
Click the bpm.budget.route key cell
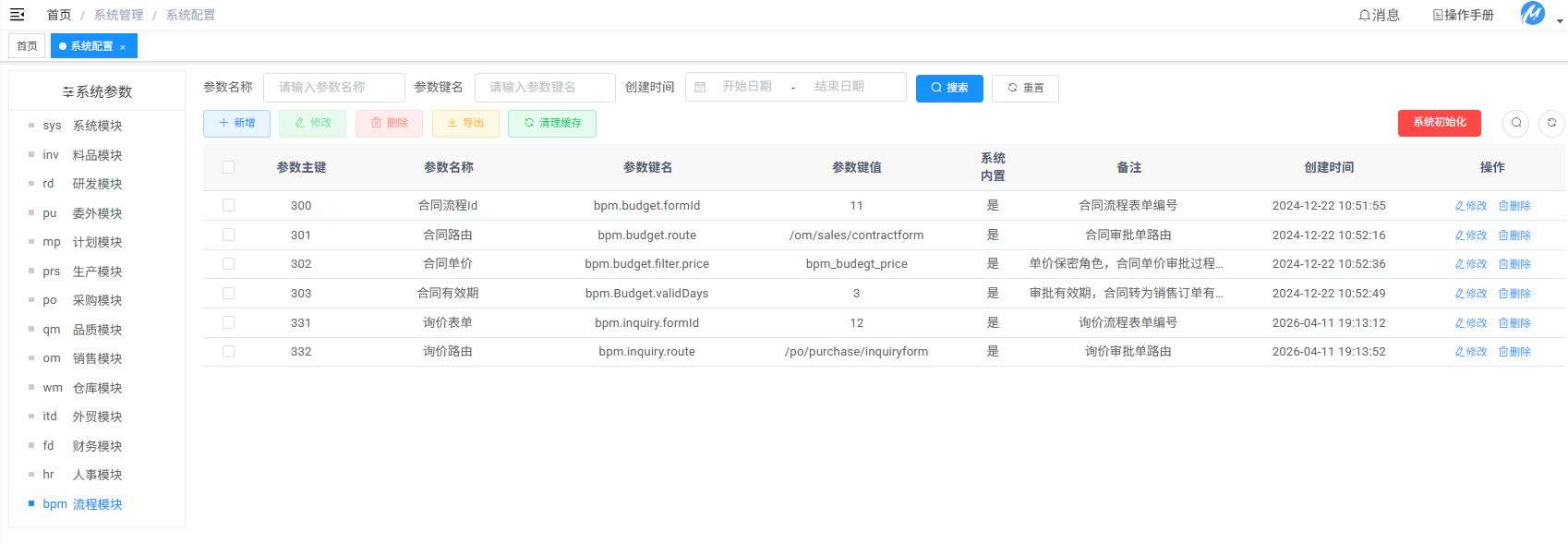pos(647,236)
